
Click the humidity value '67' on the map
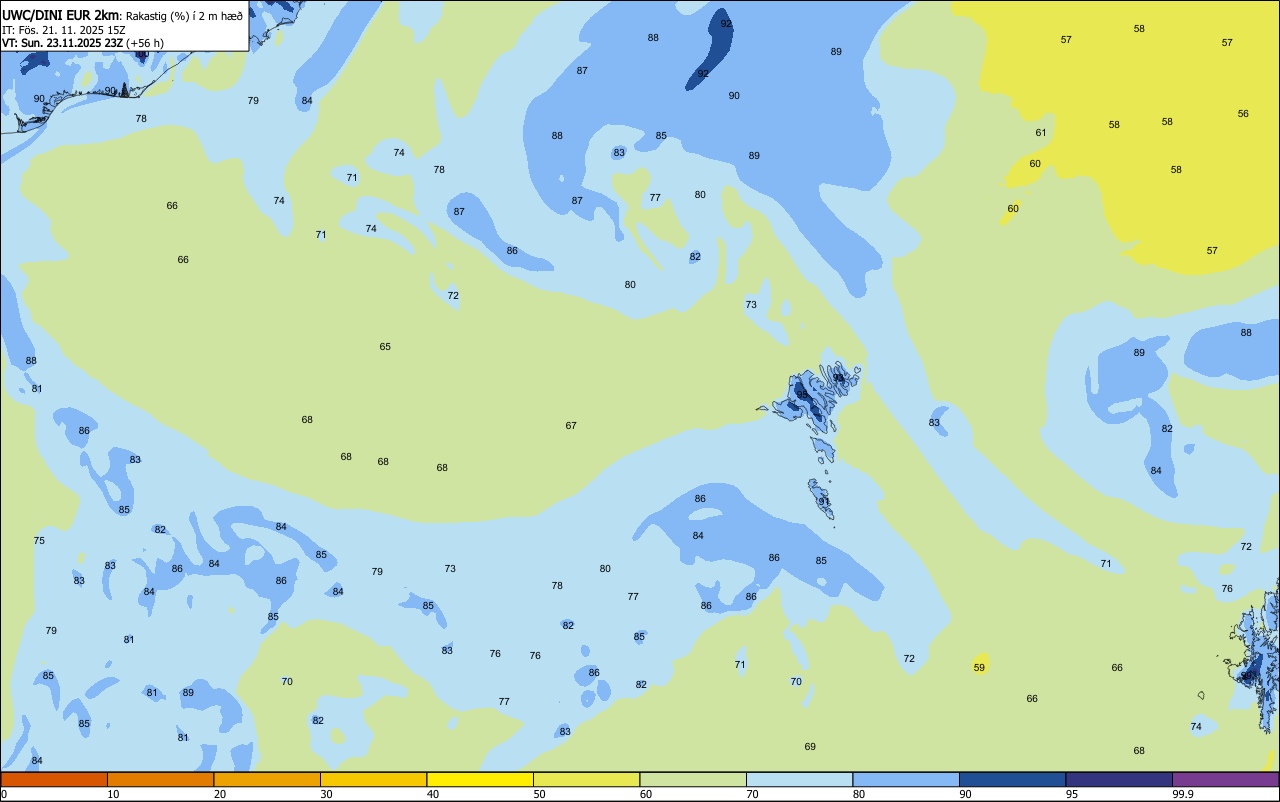point(571,426)
